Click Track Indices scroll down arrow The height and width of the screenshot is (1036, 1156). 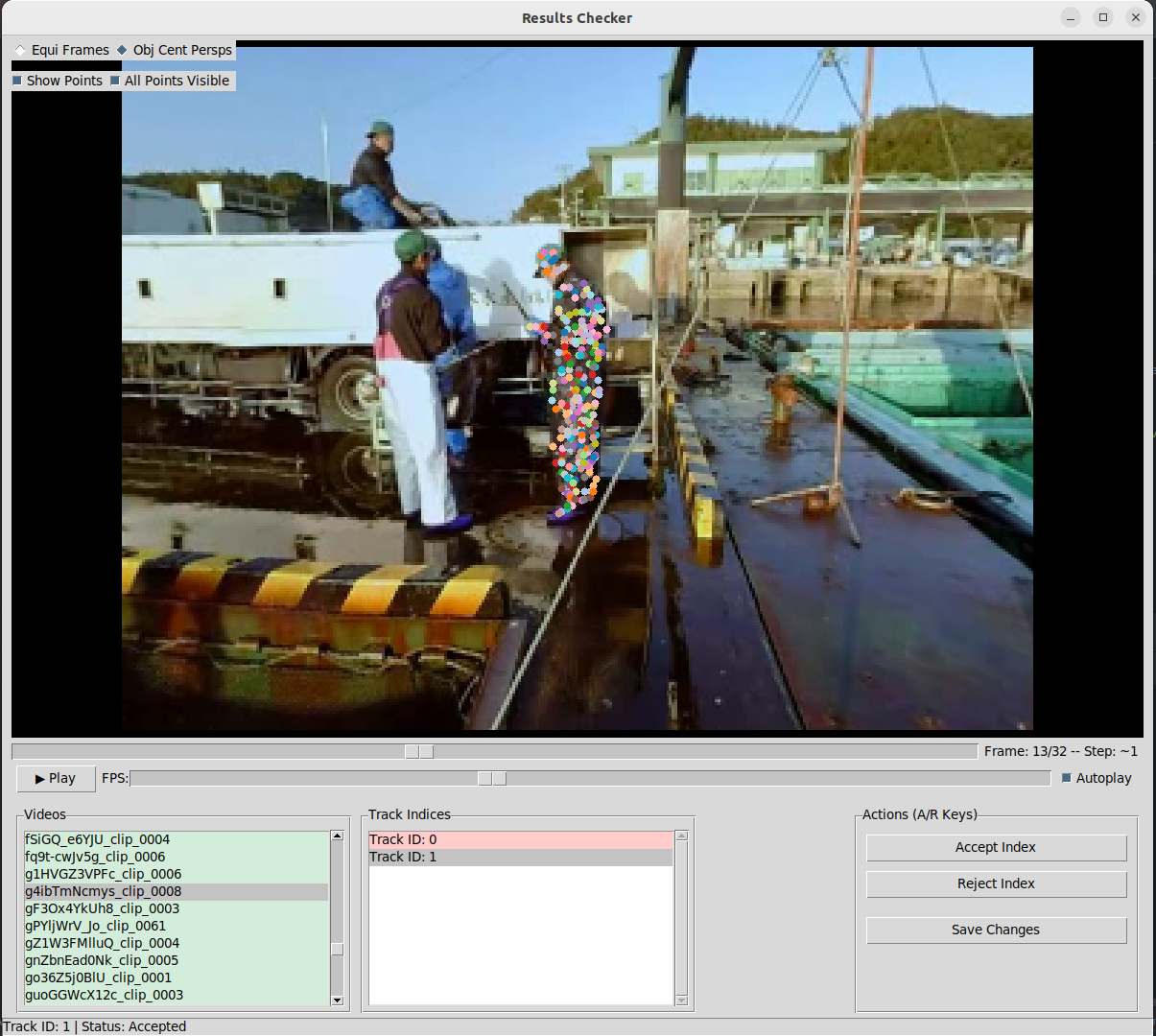tap(682, 1000)
